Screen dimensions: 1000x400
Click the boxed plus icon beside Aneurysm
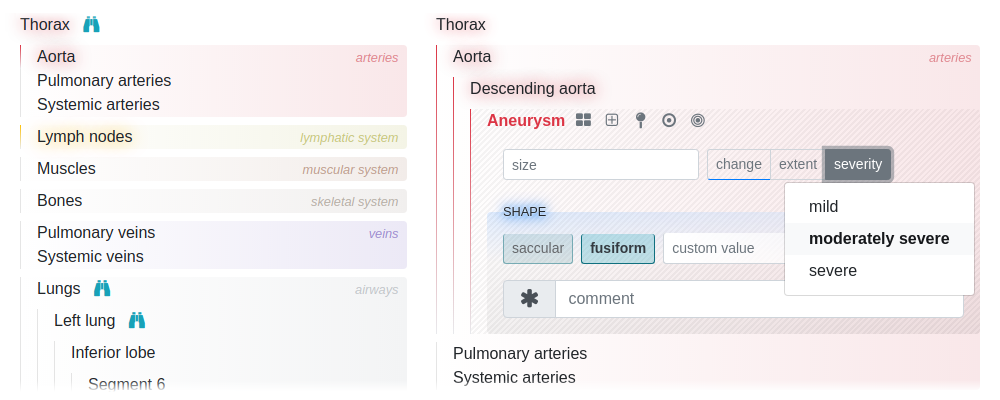click(612, 120)
